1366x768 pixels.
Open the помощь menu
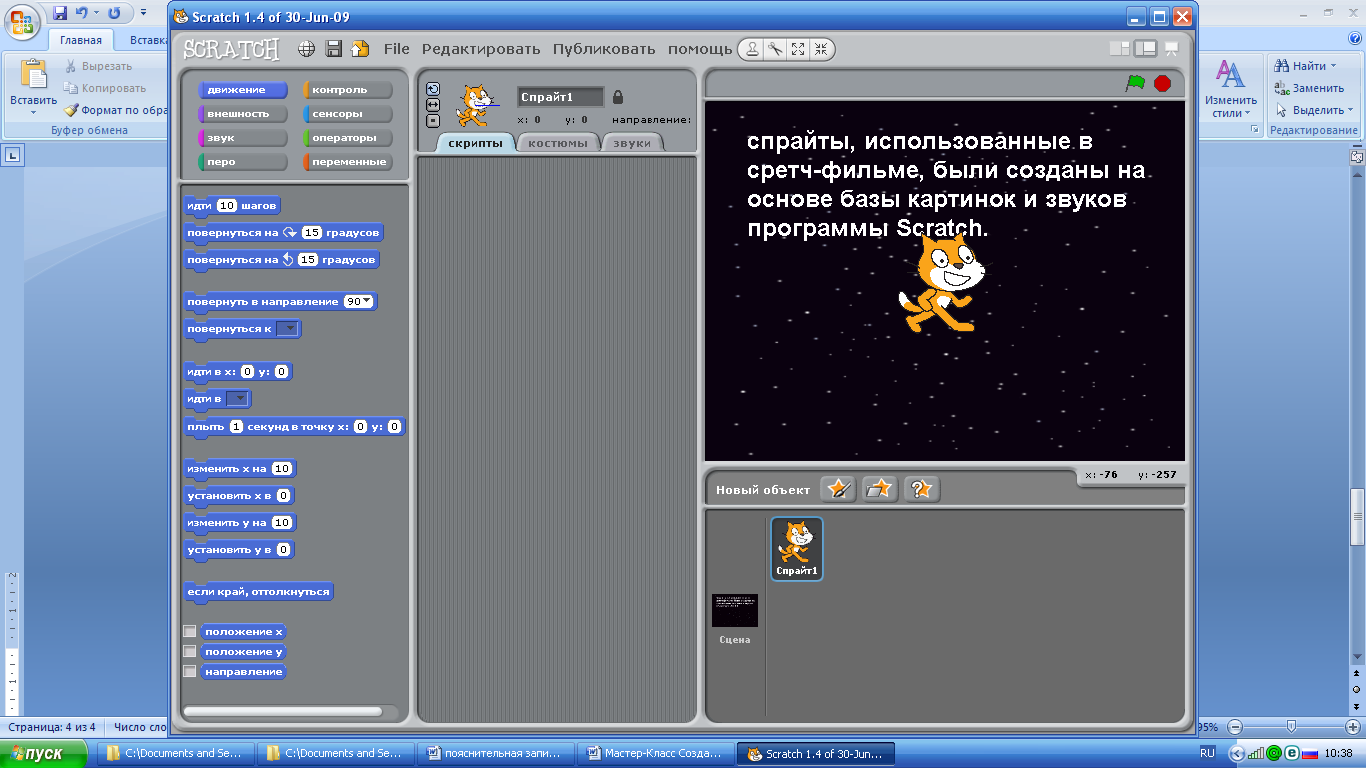[700, 49]
